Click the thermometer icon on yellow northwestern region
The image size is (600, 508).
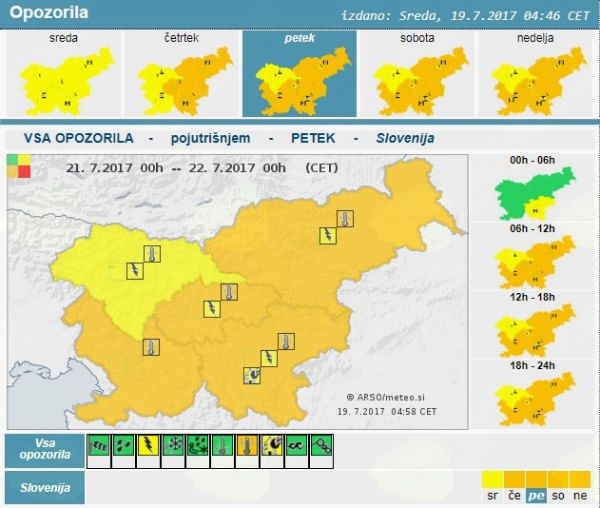(x=152, y=254)
